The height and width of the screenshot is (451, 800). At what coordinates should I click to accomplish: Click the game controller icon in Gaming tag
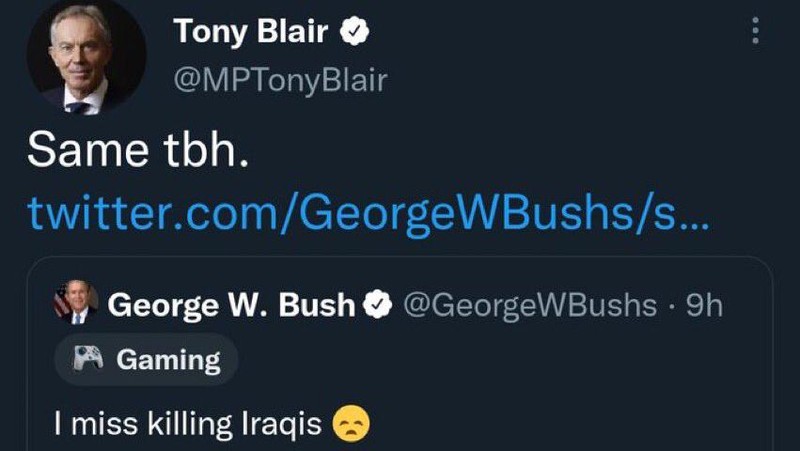click(x=91, y=359)
